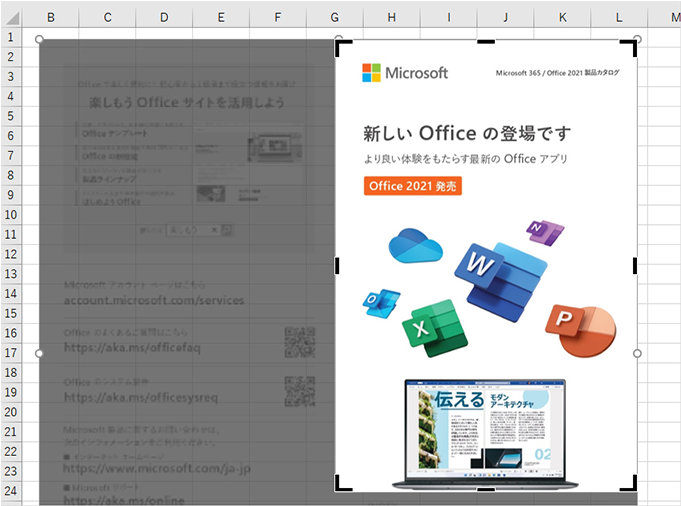This screenshot has width=681, height=506.
Task: Select column G header
Action: (x=335, y=17)
